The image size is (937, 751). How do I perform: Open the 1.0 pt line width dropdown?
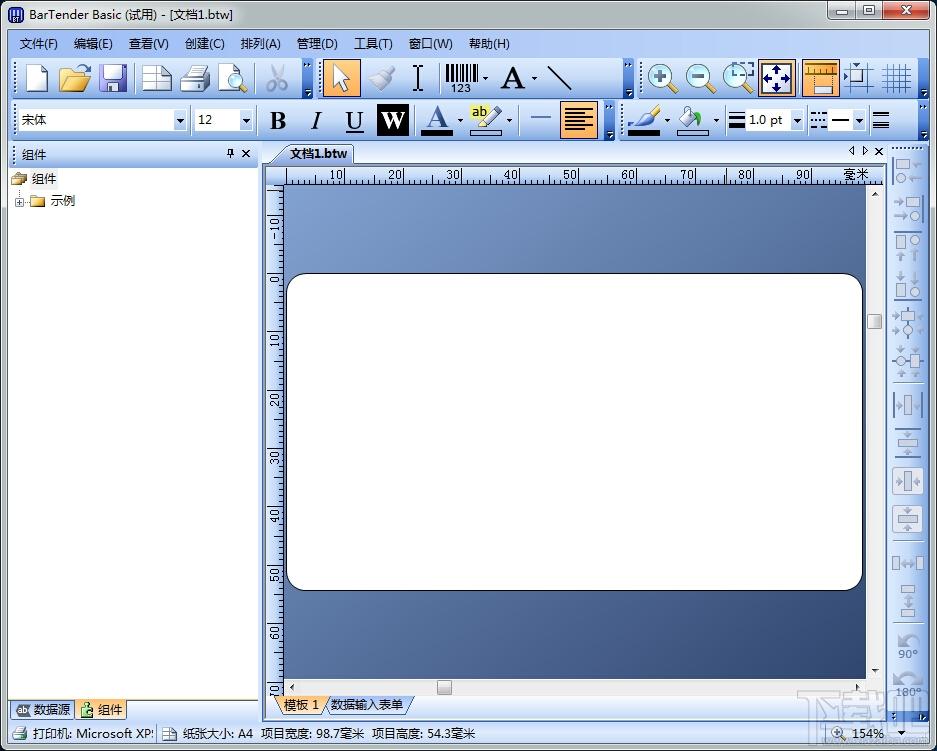tap(797, 121)
